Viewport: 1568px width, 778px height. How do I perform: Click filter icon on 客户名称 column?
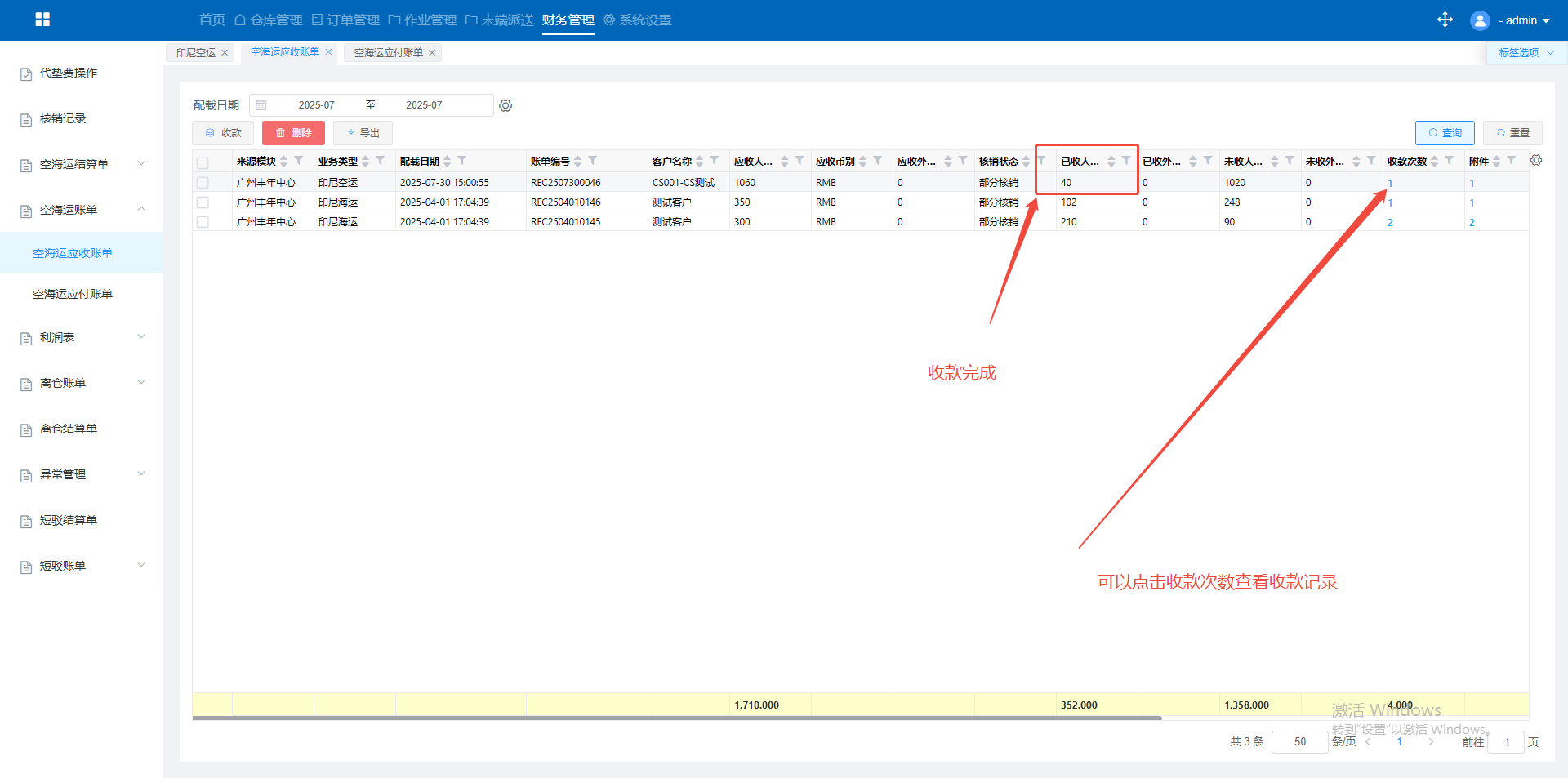coord(715,161)
